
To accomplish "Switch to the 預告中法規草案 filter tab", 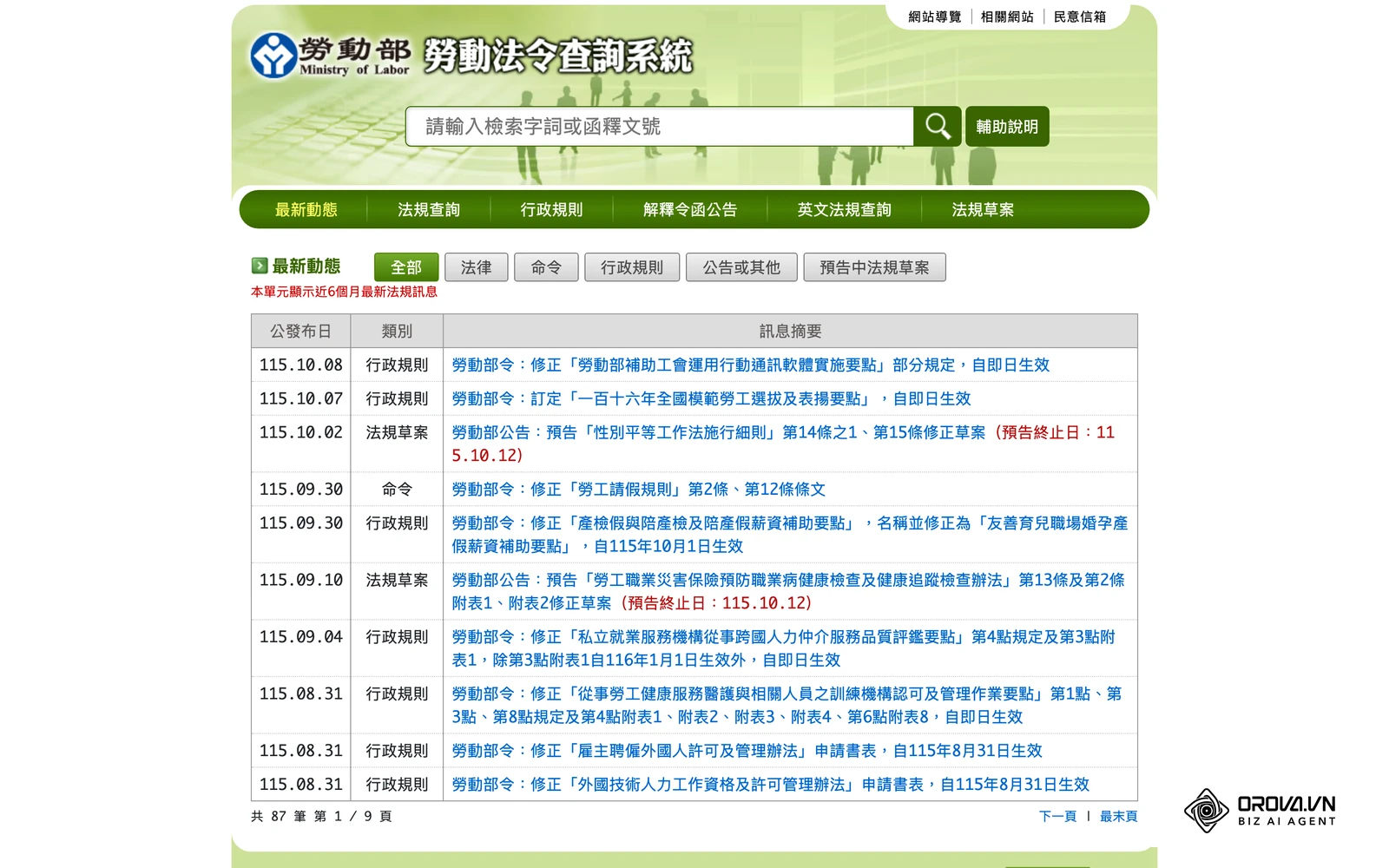I will click(x=874, y=267).
